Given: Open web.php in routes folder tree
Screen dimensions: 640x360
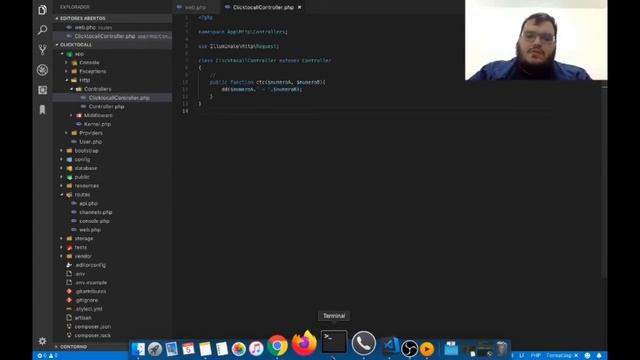Looking at the screenshot, I should (x=90, y=230).
